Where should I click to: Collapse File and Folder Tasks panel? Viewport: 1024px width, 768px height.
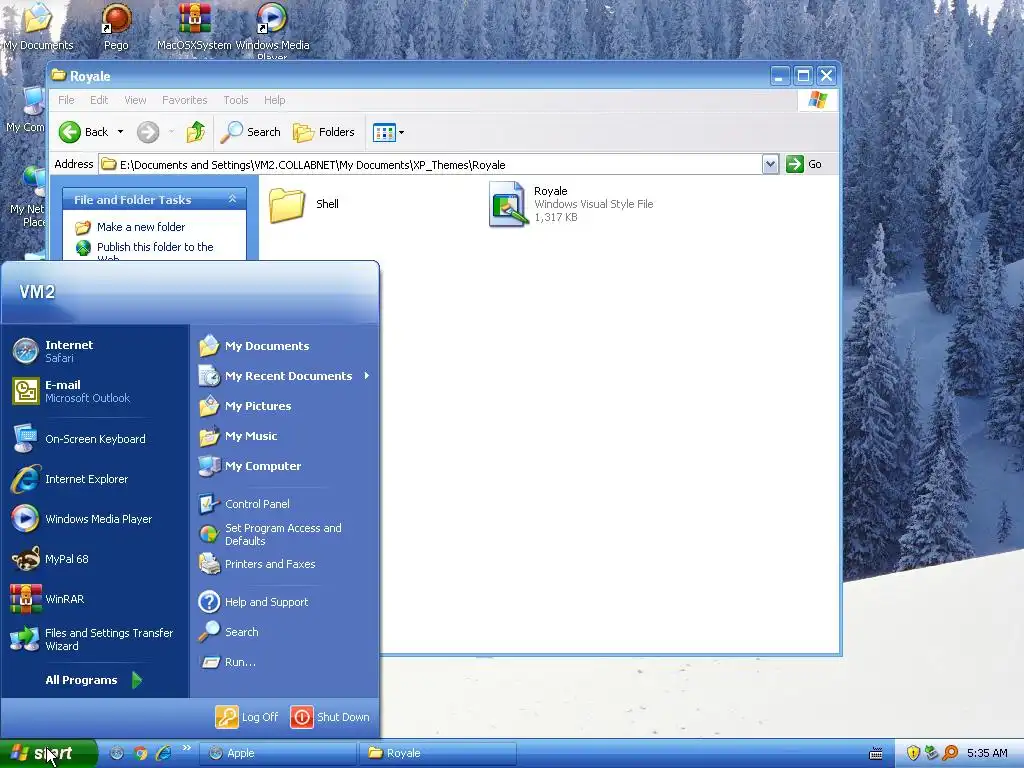(232, 199)
